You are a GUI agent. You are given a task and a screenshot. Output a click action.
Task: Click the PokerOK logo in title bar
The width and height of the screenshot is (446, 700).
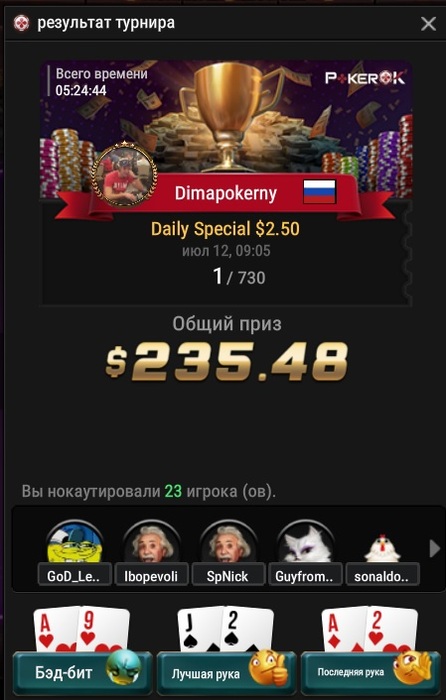tap(21, 23)
